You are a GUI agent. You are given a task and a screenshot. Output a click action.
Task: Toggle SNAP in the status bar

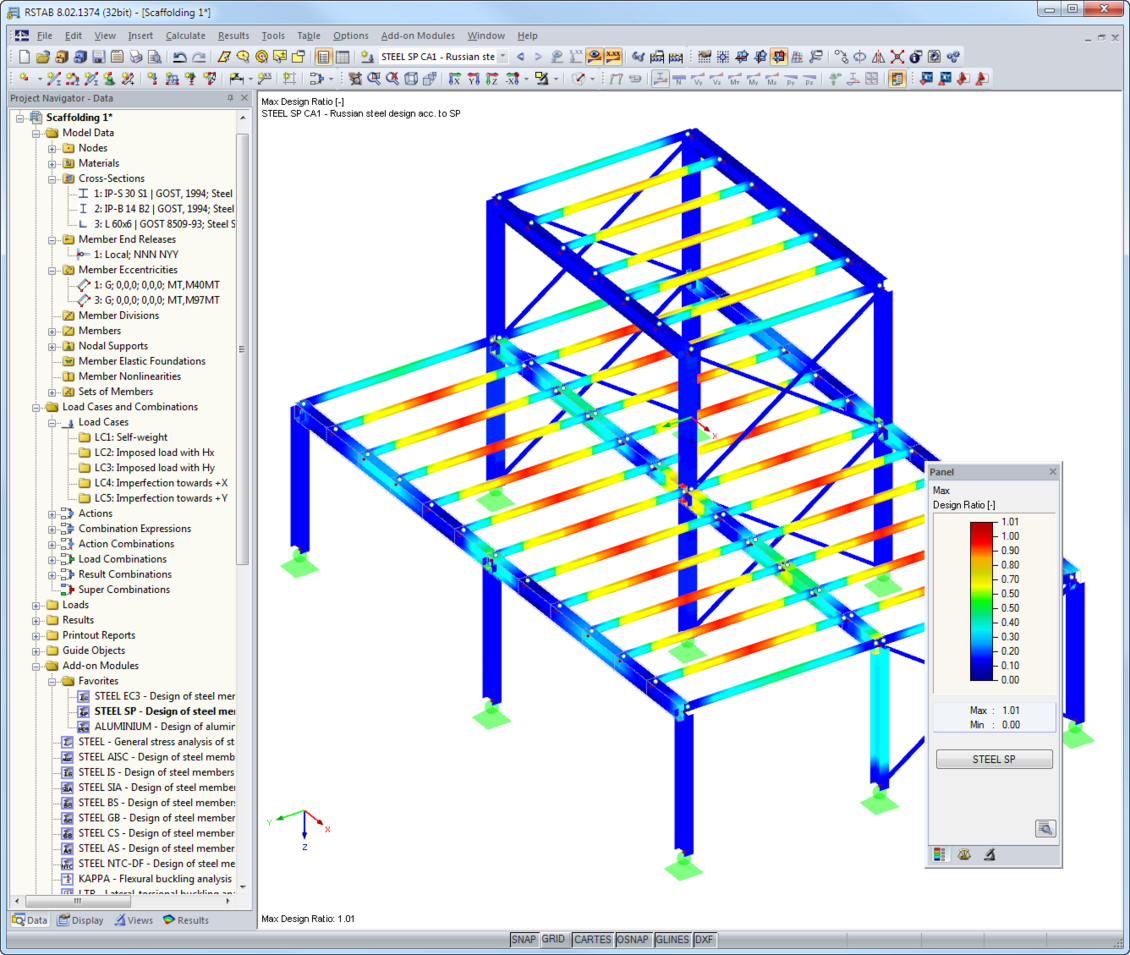523,939
